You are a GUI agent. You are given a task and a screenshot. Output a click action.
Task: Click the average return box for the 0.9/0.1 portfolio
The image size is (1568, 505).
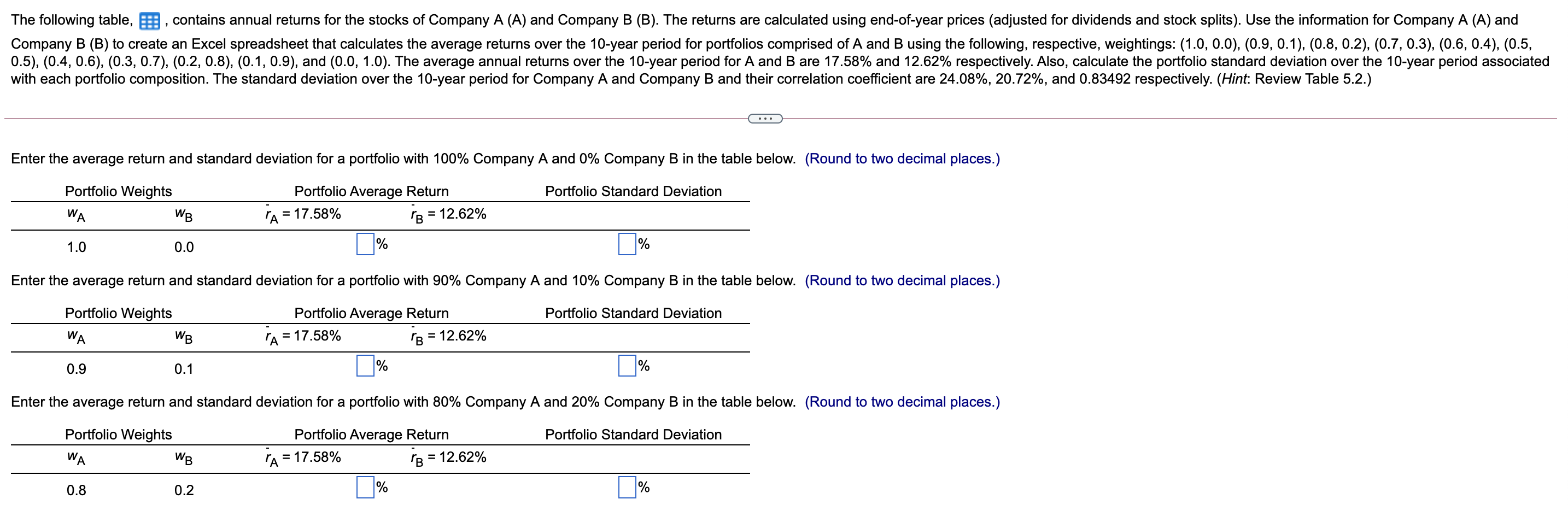[x=365, y=366]
